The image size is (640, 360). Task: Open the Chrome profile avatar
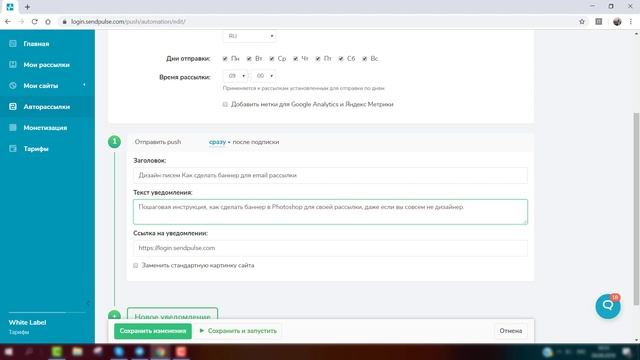pyautogui.click(x=617, y=22)
